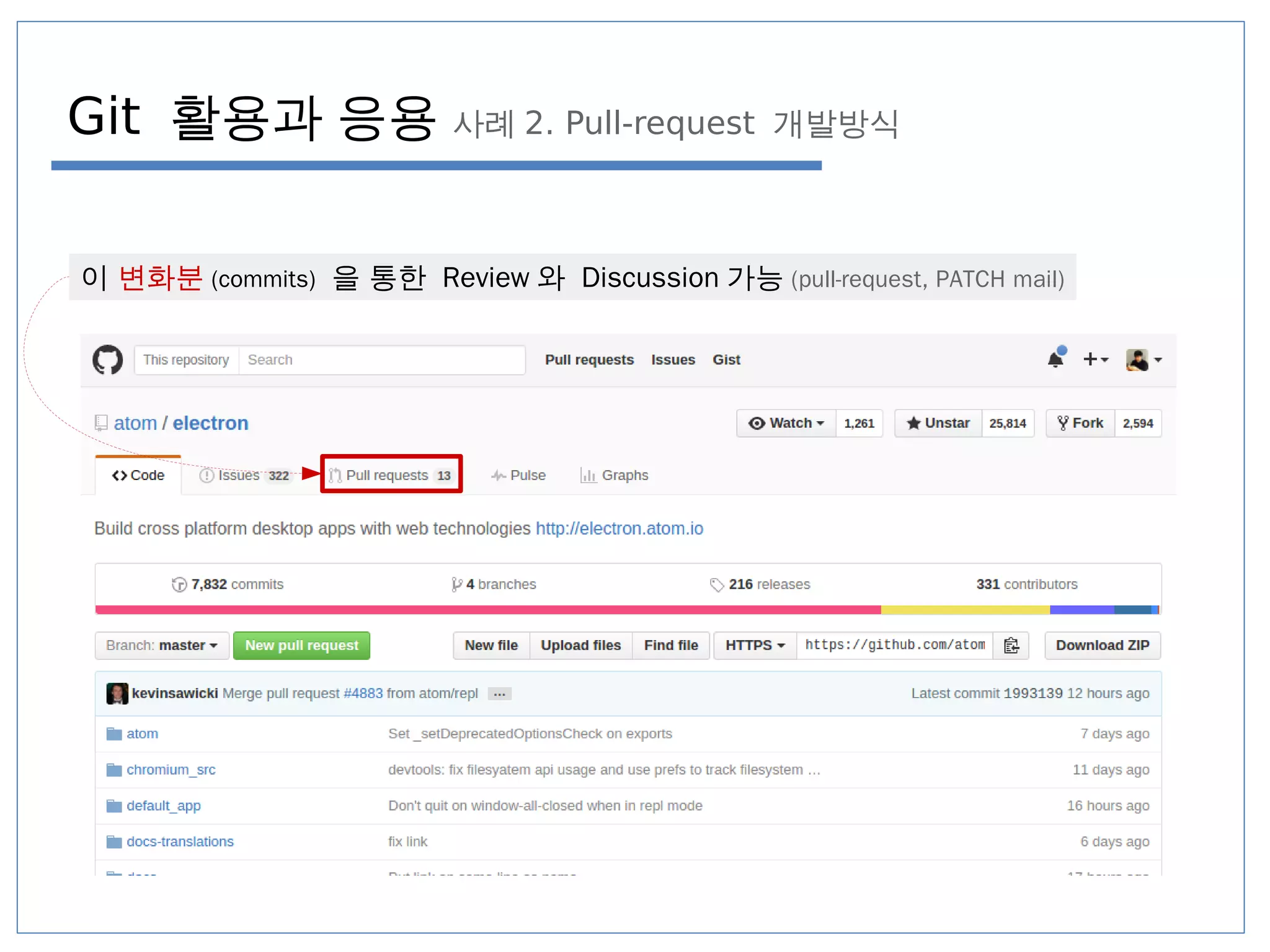View the 331 contributors
Screen dimensions: 1270x952
[1027, 584]
